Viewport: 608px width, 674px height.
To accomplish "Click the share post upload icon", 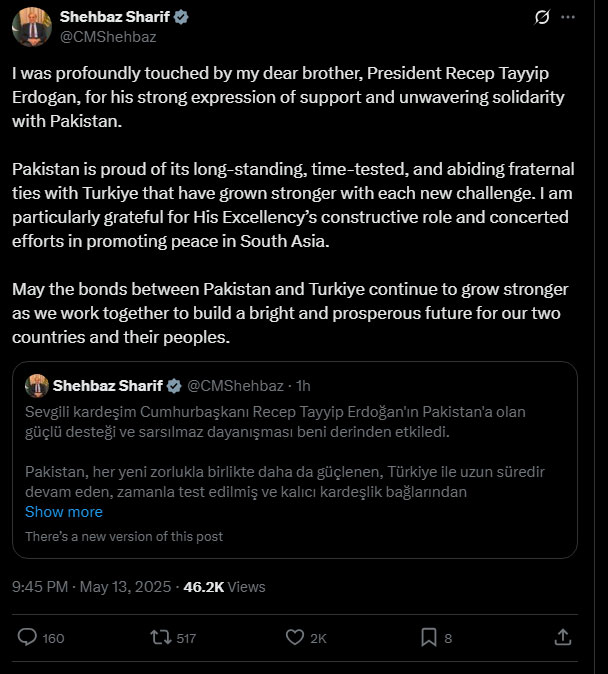I will click(x=562, y=637).
